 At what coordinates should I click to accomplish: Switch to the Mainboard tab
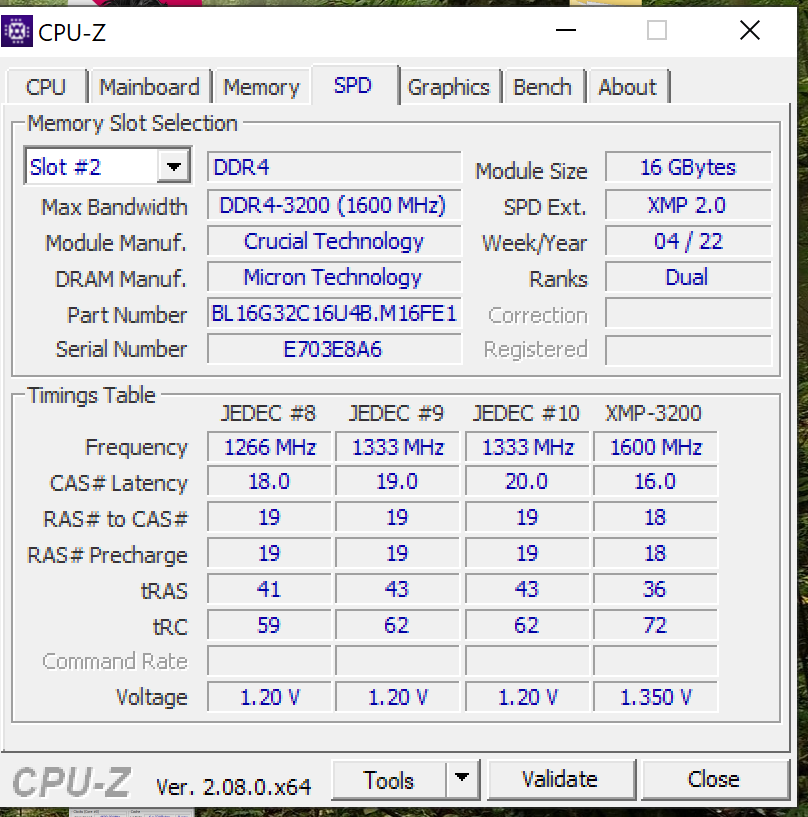click(150, 87)
